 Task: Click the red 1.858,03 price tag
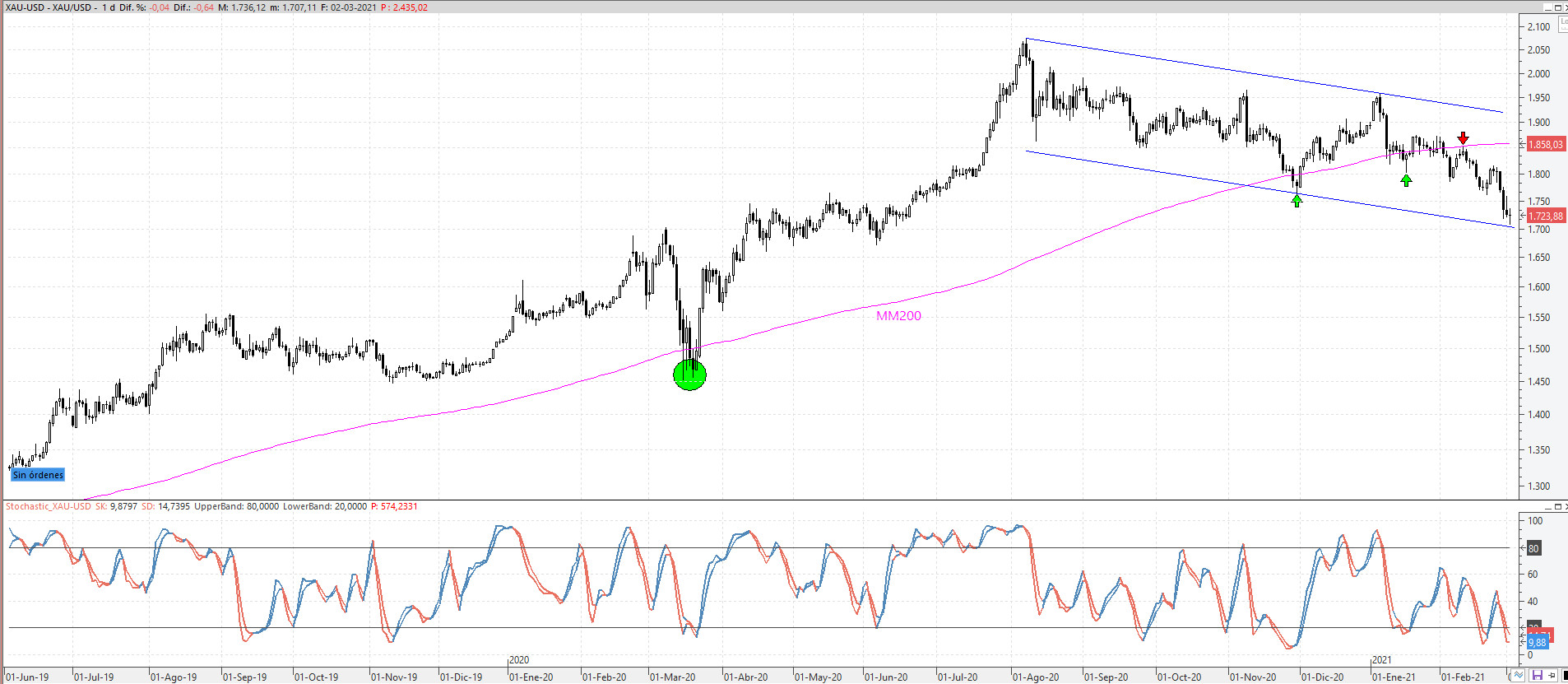coord(1546,144)
